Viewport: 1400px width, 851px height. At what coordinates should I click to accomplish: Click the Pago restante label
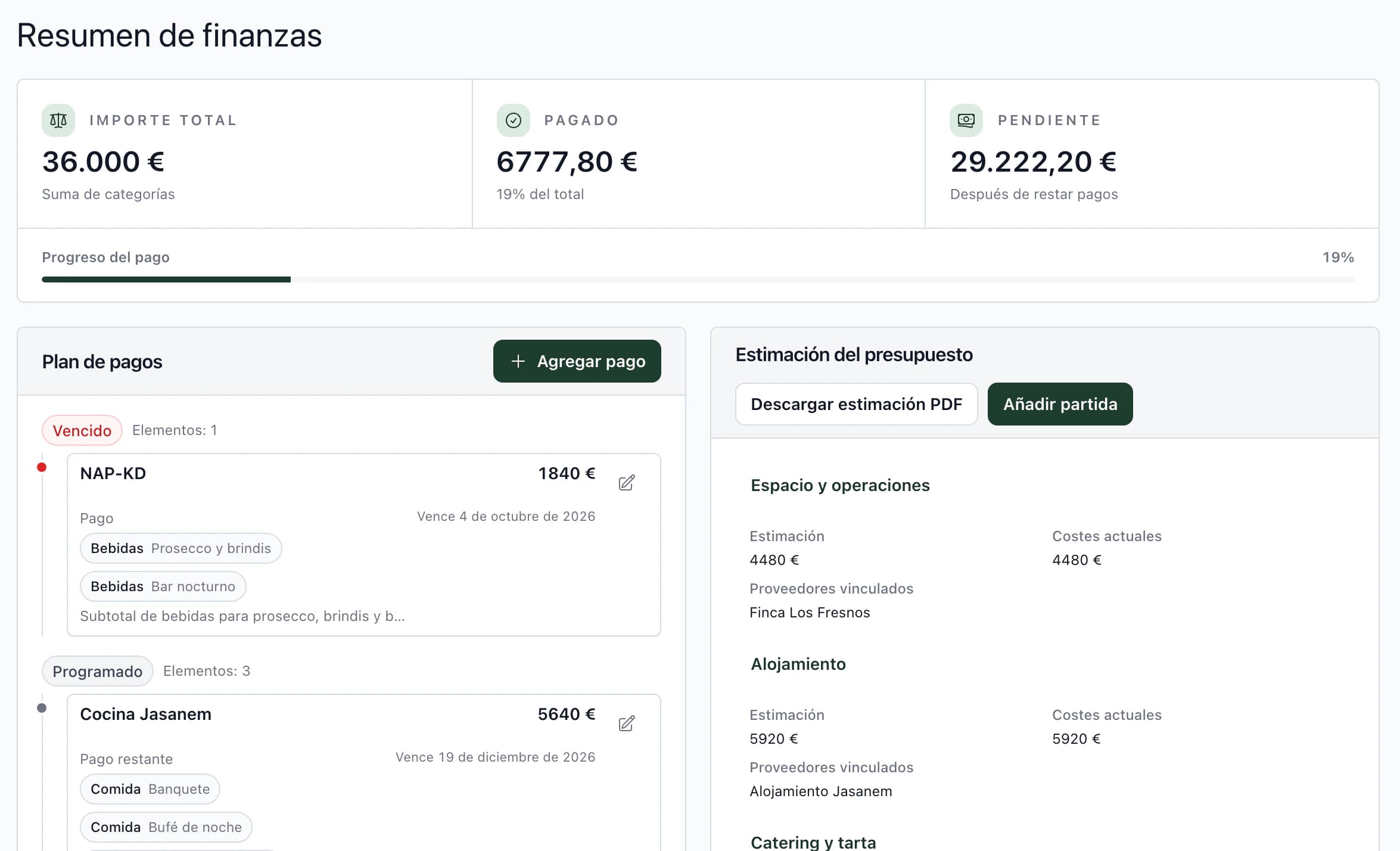tap(126, 759)
